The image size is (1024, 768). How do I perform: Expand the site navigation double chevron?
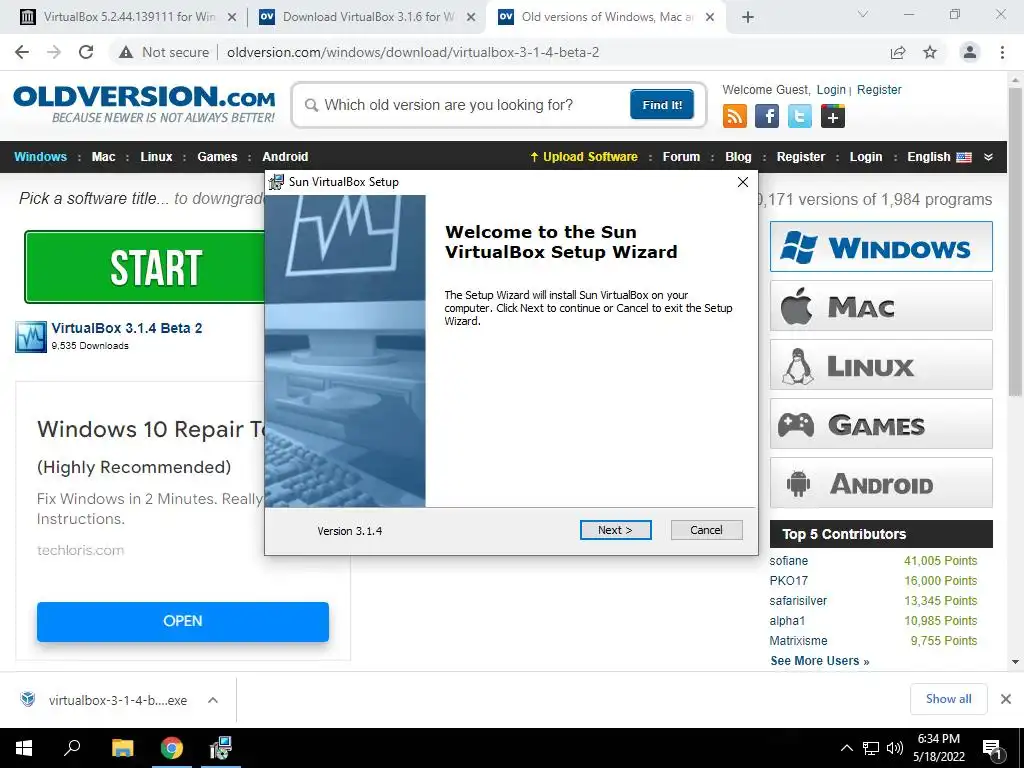click(988, 157)
